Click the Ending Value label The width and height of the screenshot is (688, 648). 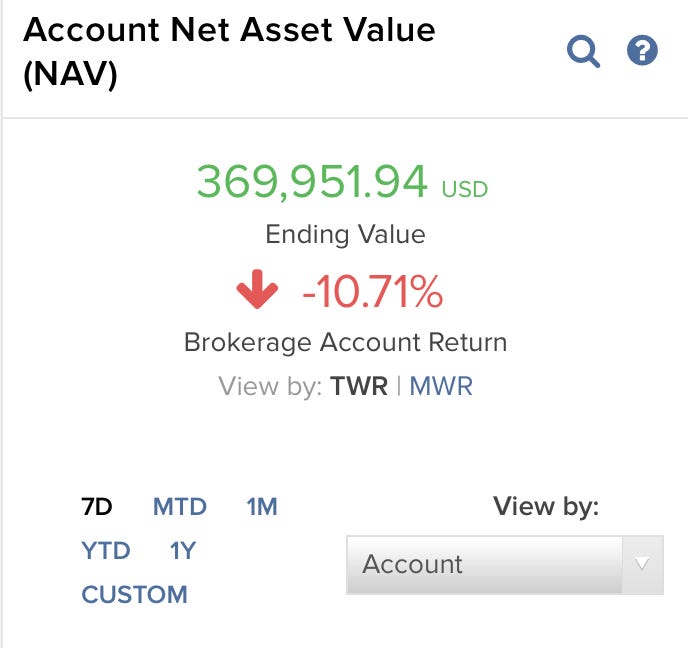(345, 235)
